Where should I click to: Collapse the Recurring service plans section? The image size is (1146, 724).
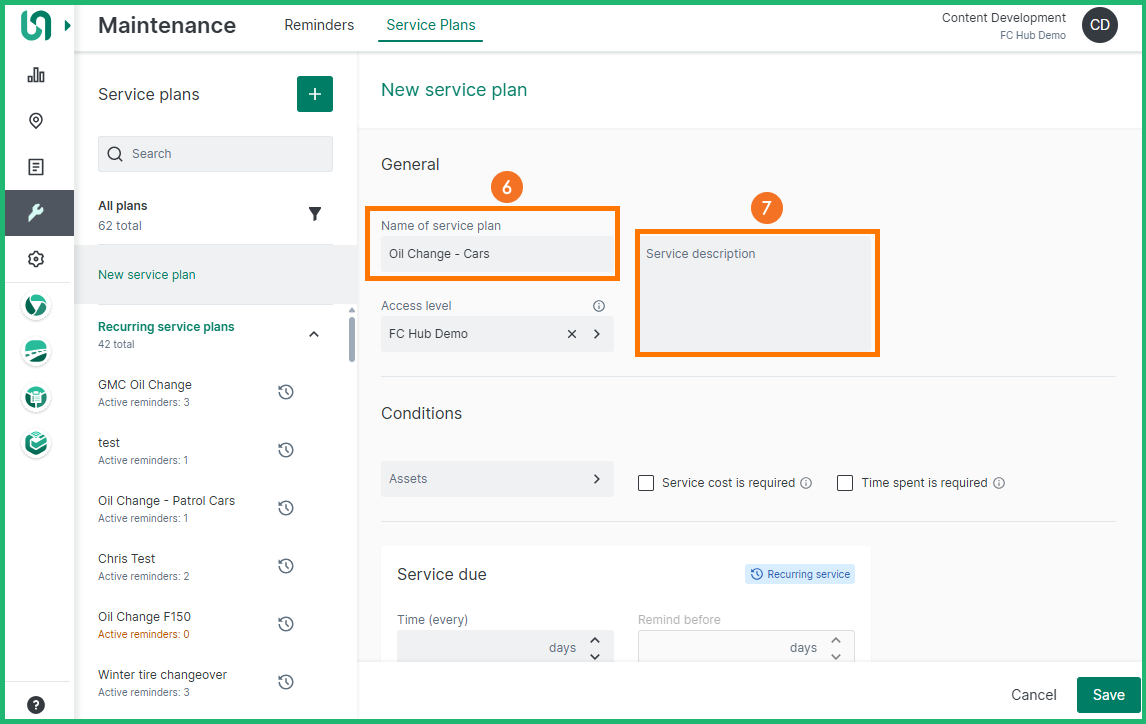314,334
